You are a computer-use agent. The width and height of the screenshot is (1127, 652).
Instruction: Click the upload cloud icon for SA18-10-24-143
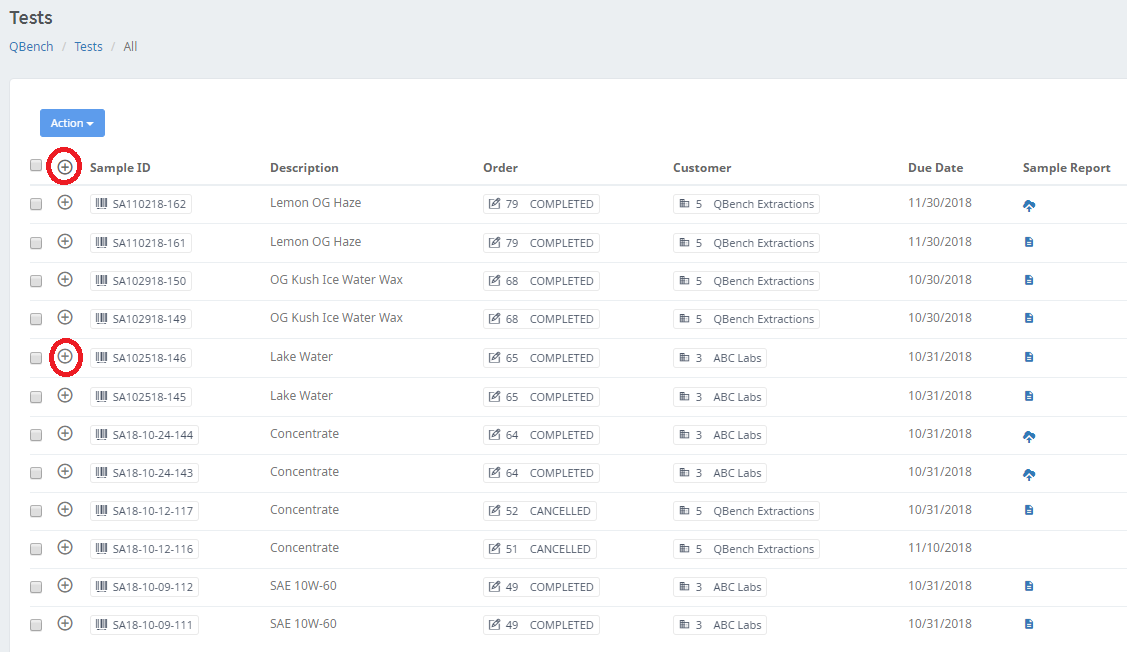[1029, 474]
